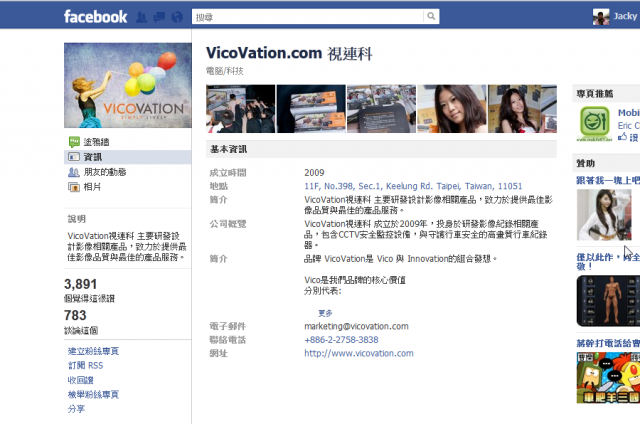
Task: Click the marketing@vicovation.com email text
Action: click(356, 326)
